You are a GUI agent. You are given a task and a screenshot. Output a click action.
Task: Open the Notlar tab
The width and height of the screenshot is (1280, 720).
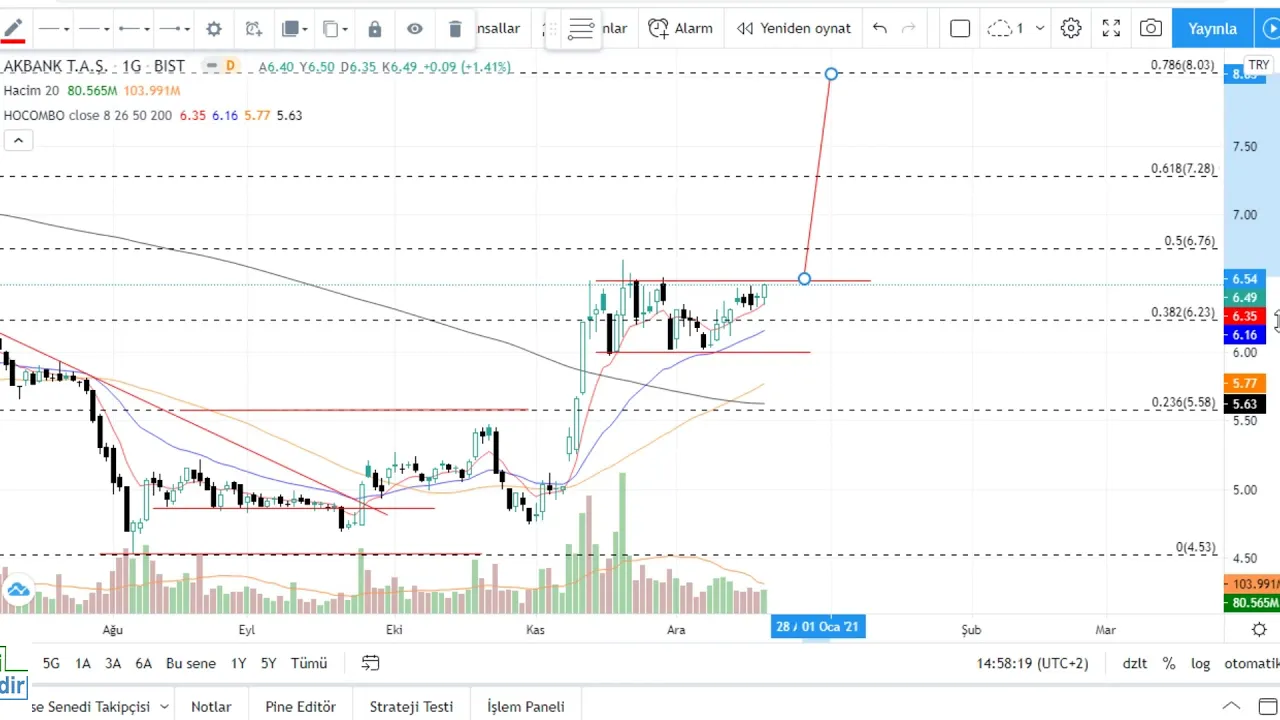[211, 706]
